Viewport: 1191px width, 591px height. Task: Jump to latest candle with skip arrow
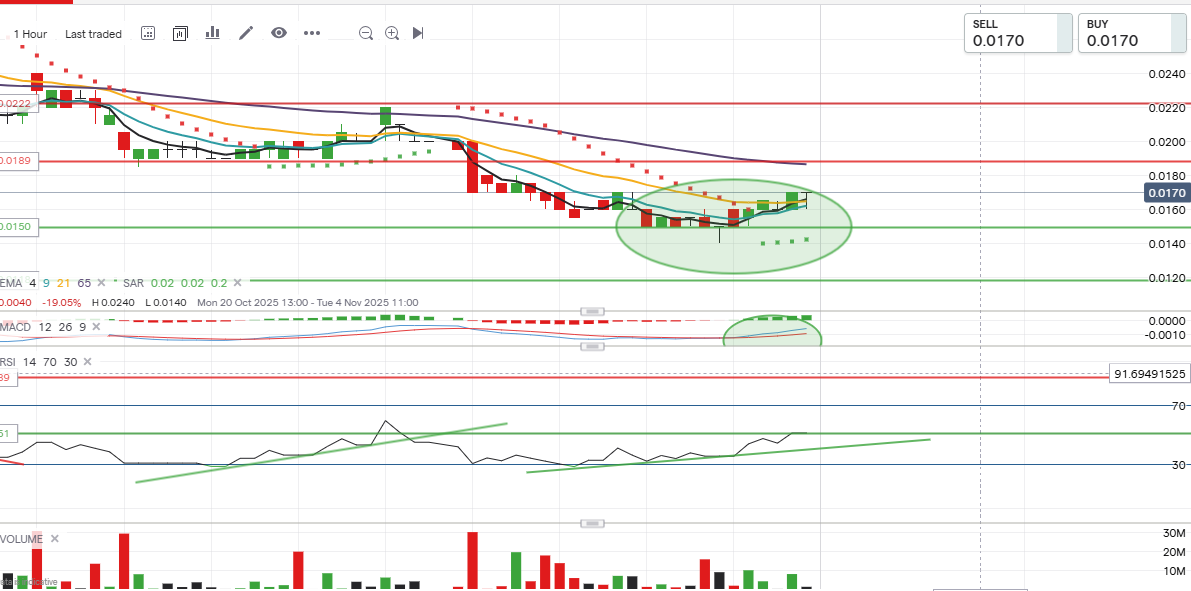[x=418, y=33]
